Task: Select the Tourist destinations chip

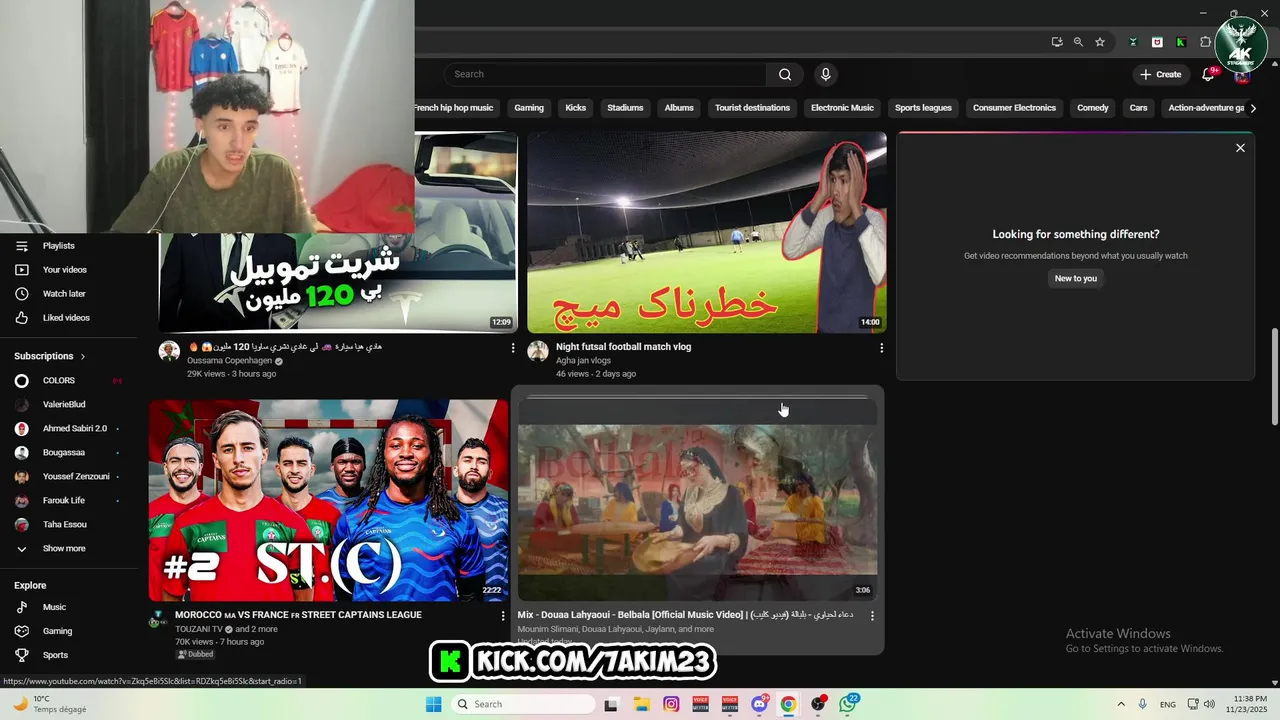Action: (752, 108)
